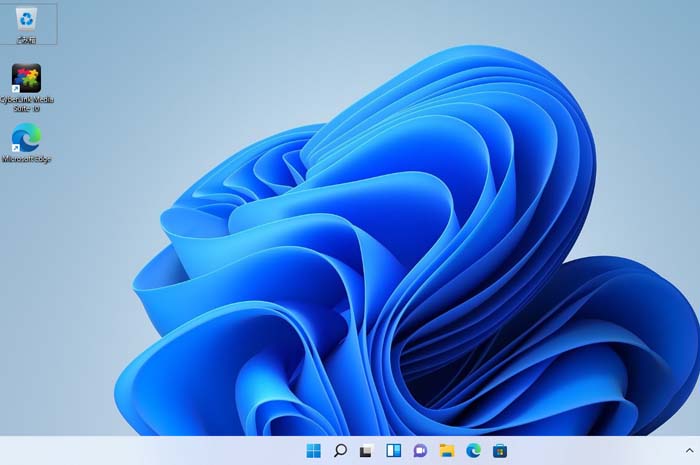
Task: Select the Microsoft Edge desktop shortcut
Action: pos(26,143)
